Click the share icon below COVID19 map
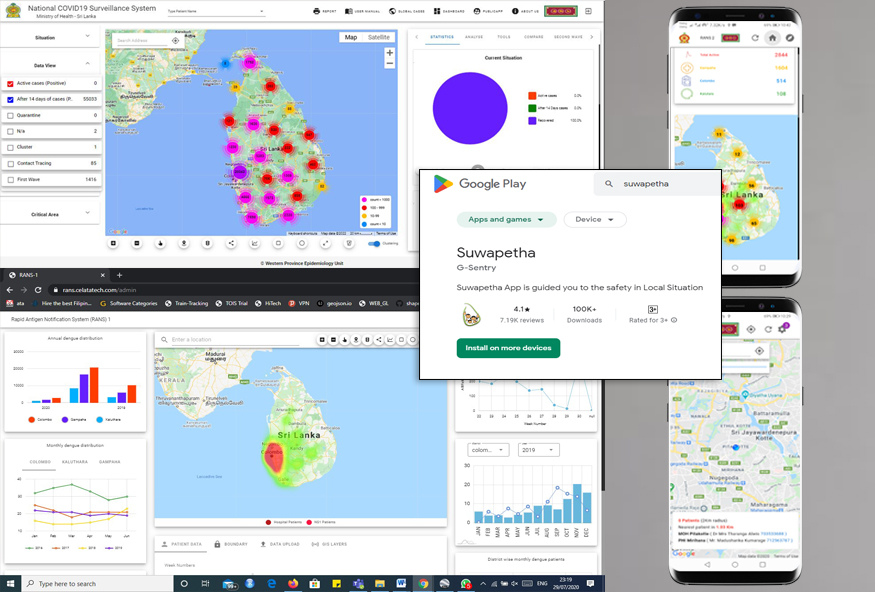The image size is (875, 592). tap(231, 243)
